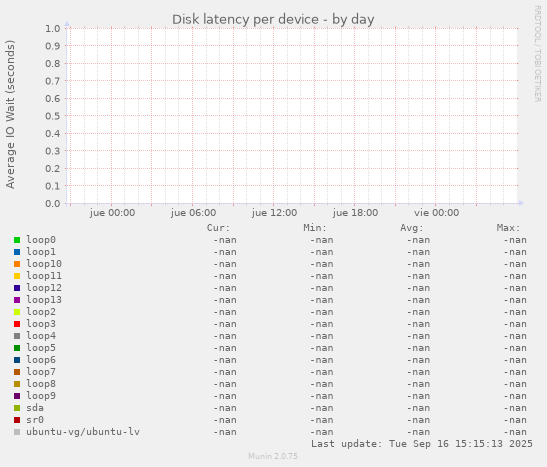Click the loop5 dark green swatch
The image size is (547, 467).
pos(17,348)
